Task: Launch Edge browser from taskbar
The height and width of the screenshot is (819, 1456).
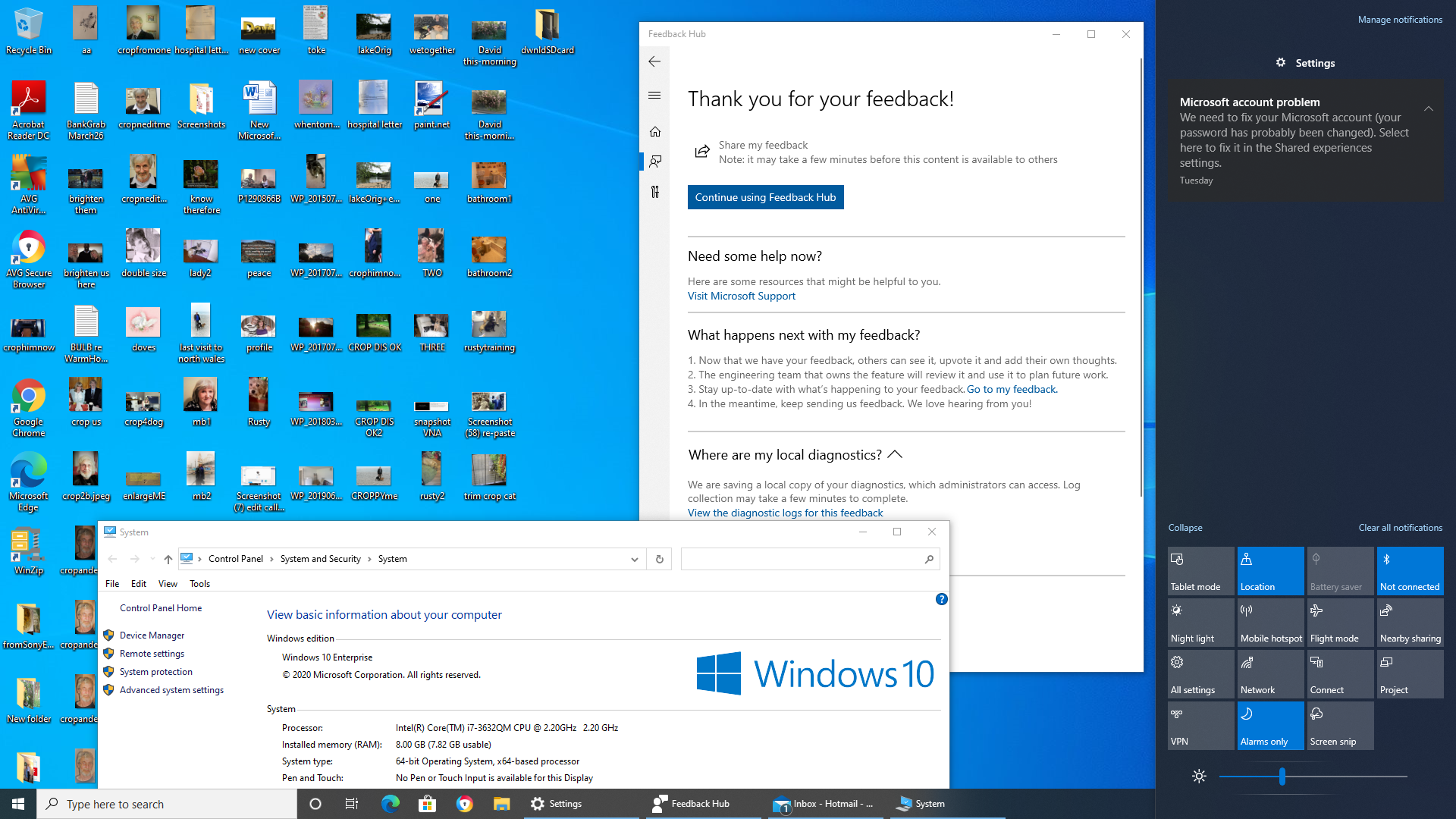Action: pyautogui.click(x=391, y=804)
